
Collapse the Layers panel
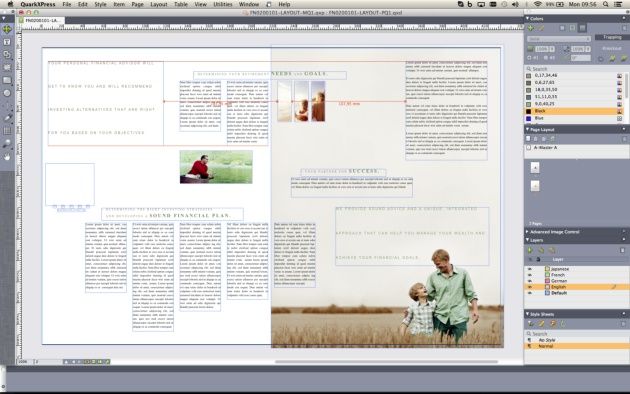[528, 240]
